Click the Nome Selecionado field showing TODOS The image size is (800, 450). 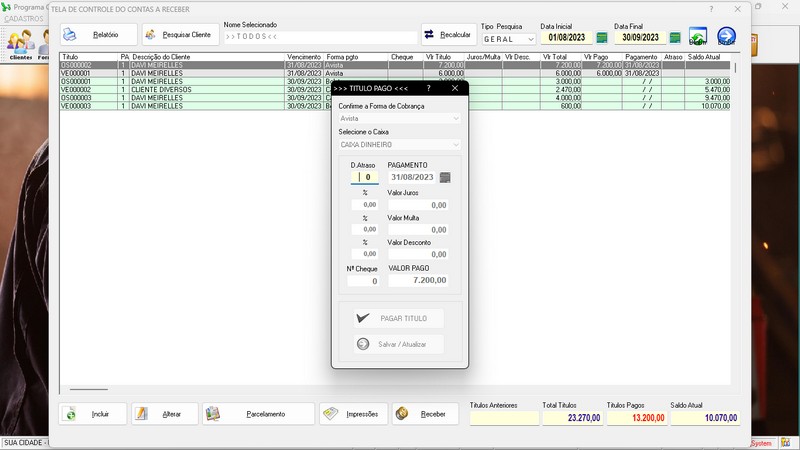tap(320, 37)
